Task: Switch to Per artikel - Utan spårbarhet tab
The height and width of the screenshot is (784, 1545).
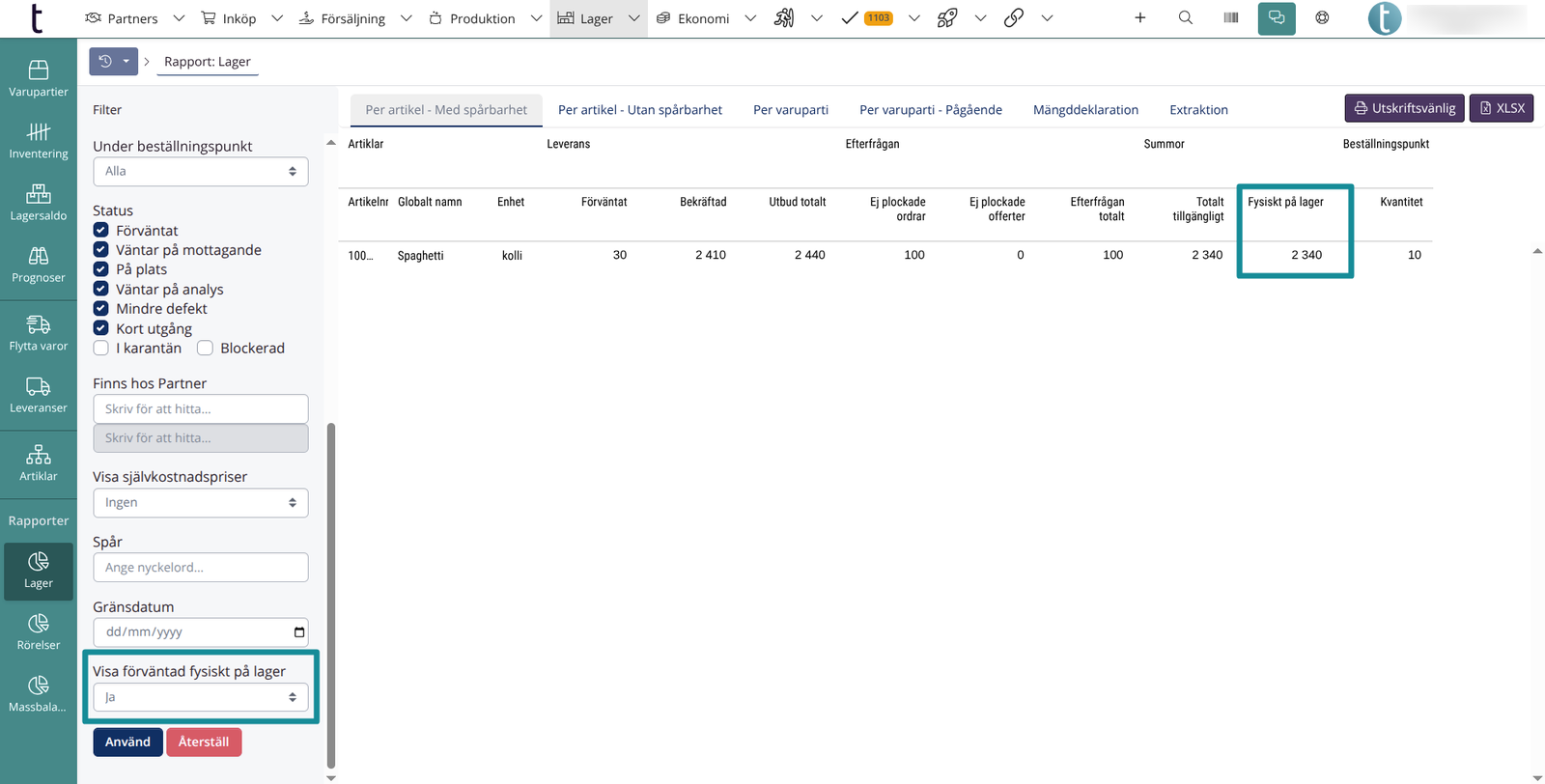Action: coord(640,110)
